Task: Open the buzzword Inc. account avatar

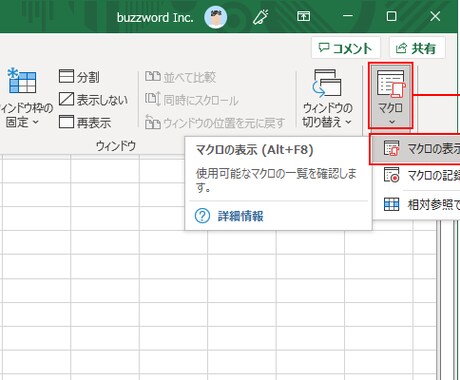Action: click(216, 17)
